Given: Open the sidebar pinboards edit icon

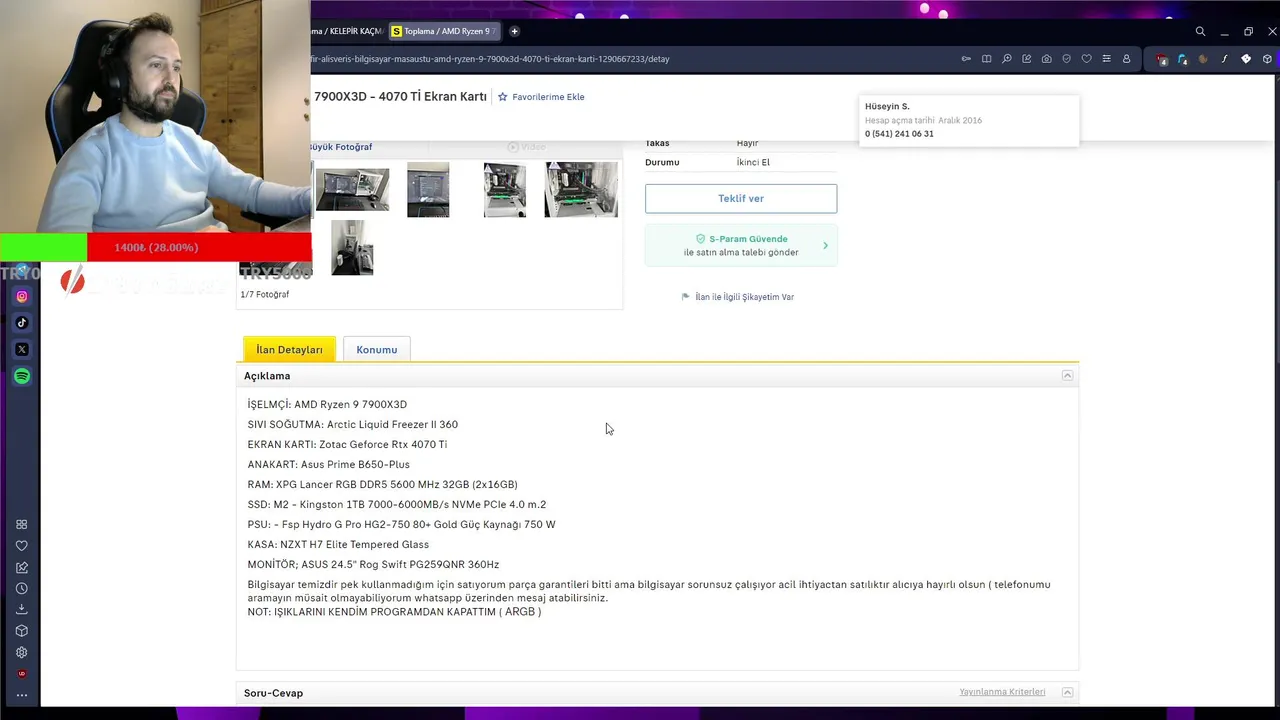Looking at the screenshot, I should [22, 567].
